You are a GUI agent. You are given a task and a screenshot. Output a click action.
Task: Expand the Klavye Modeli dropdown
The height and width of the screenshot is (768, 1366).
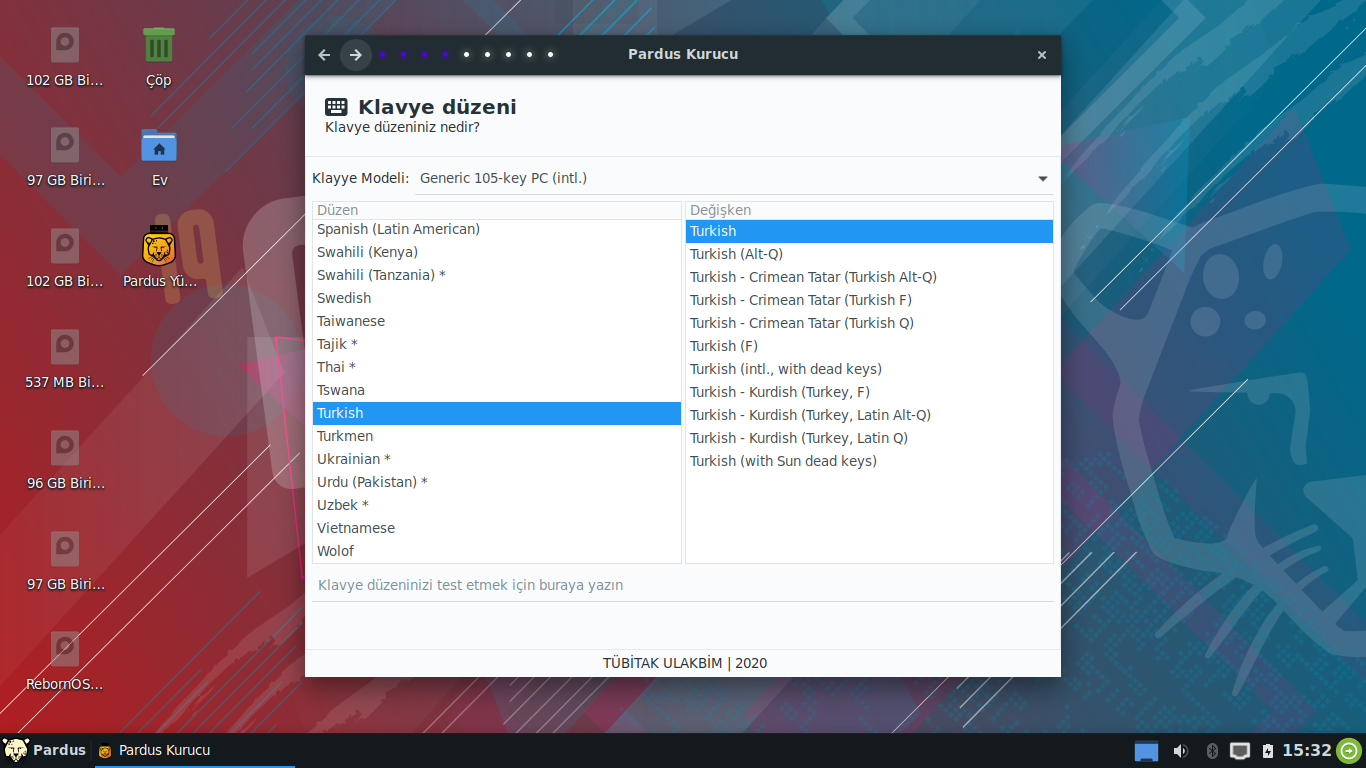[x=735, y=178]
